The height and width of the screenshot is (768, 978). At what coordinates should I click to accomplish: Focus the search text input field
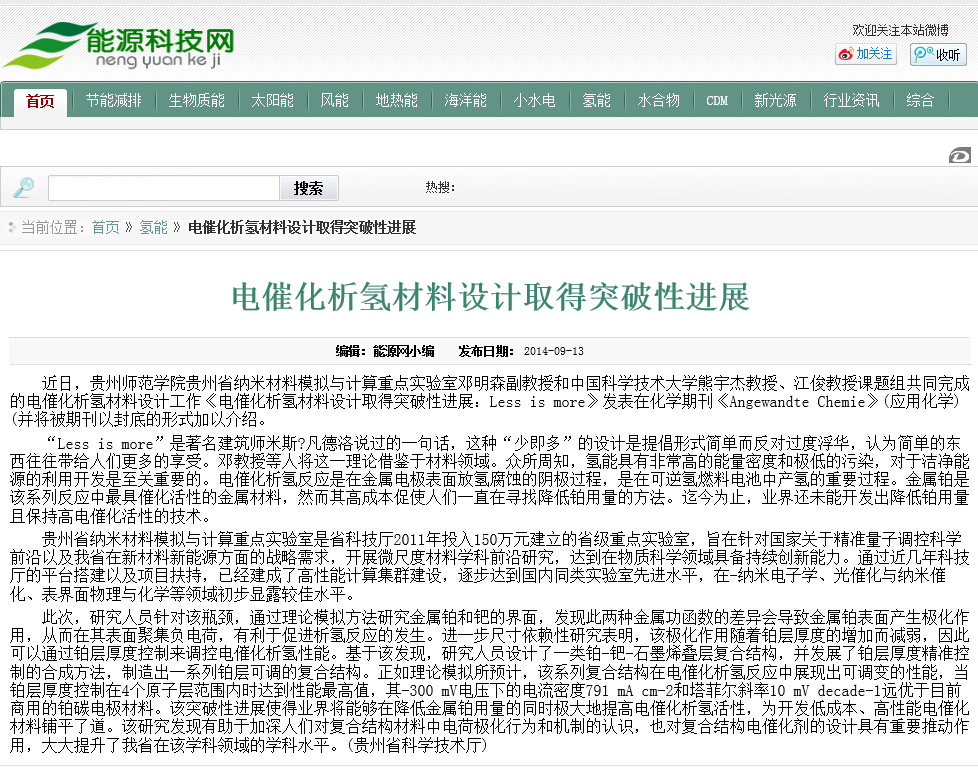coord(163,188)
